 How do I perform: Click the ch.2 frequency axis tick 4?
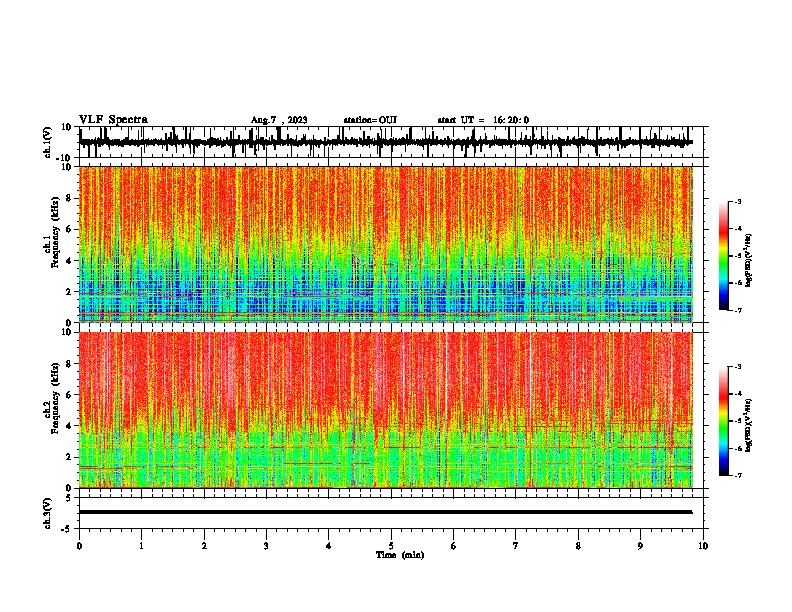pyautogui.click(x=69, y=426)
